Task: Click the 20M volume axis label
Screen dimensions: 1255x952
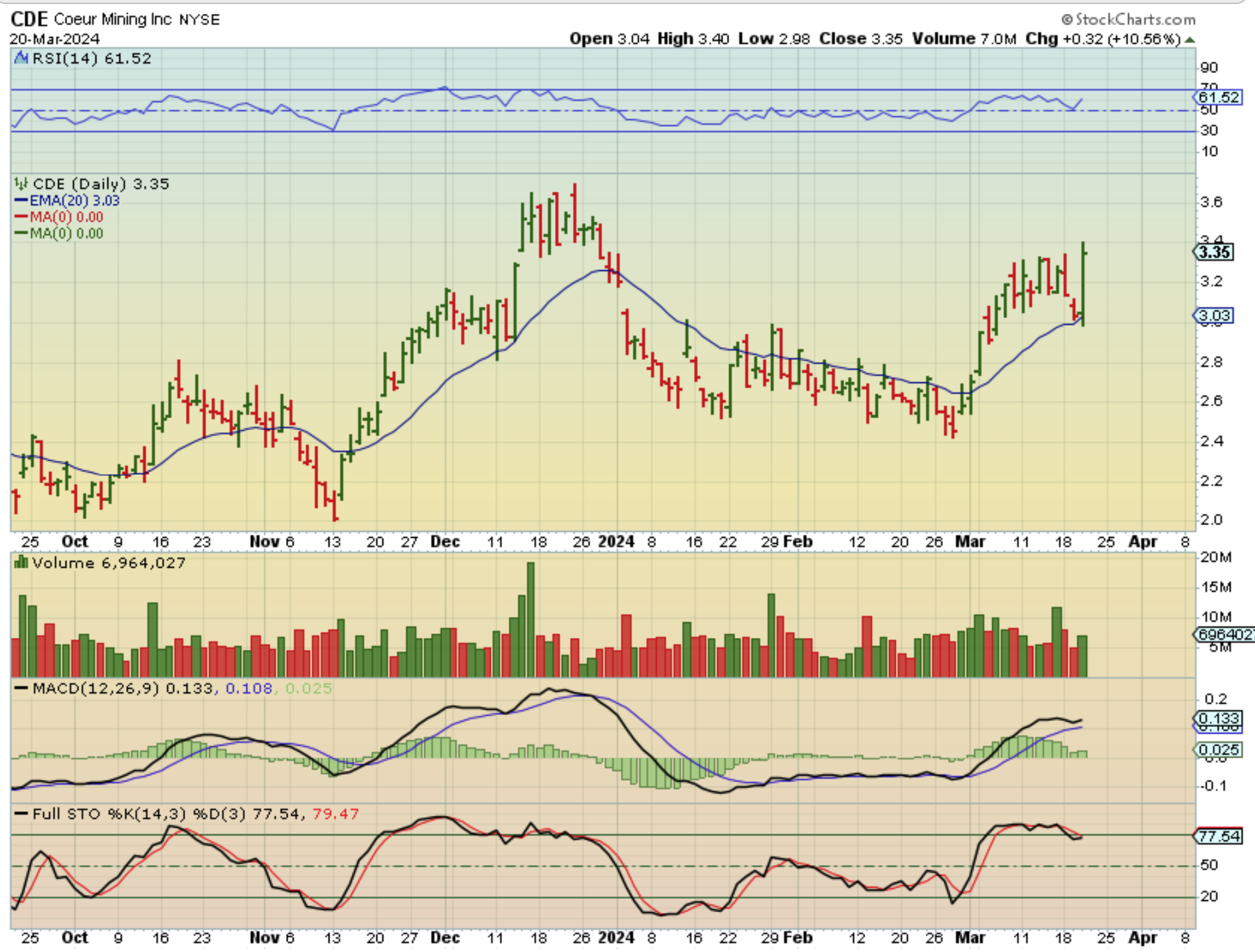Action: 1215,557
